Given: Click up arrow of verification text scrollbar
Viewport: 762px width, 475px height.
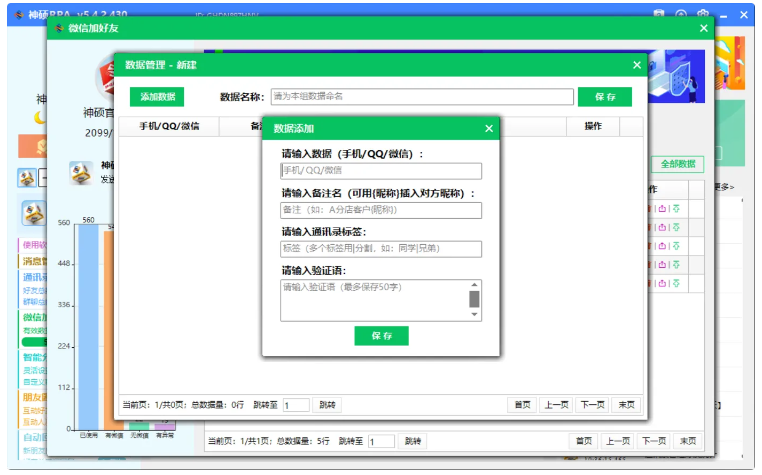Looking at the screenshot, I should click(x=474, y=284).
